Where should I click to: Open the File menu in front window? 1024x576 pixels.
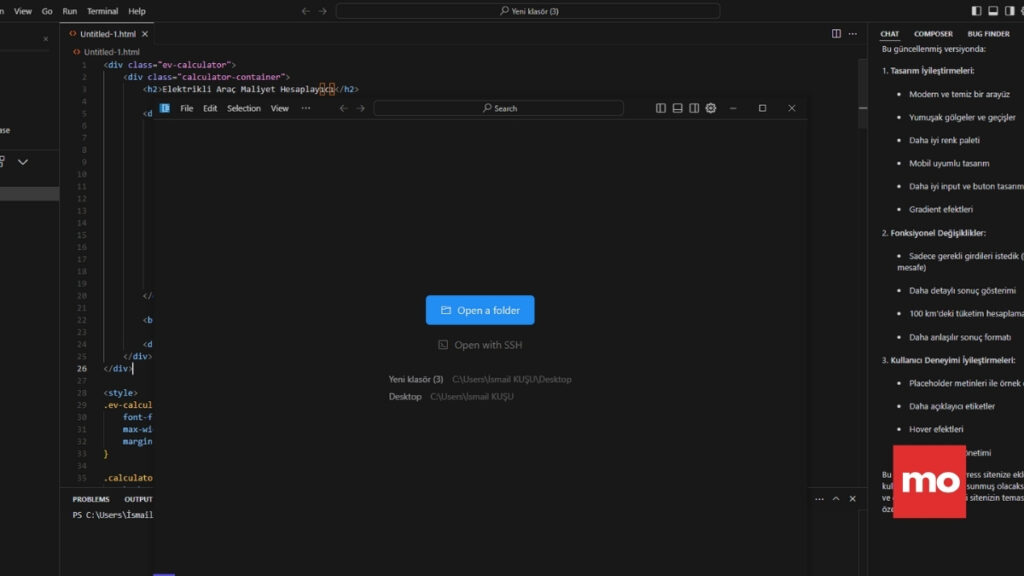click(187, 108)
